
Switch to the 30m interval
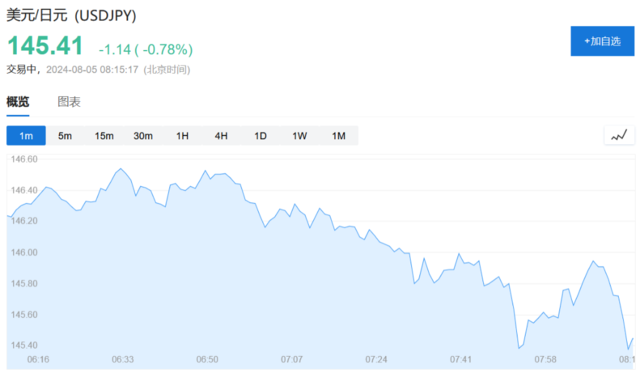tap(143, 136)
